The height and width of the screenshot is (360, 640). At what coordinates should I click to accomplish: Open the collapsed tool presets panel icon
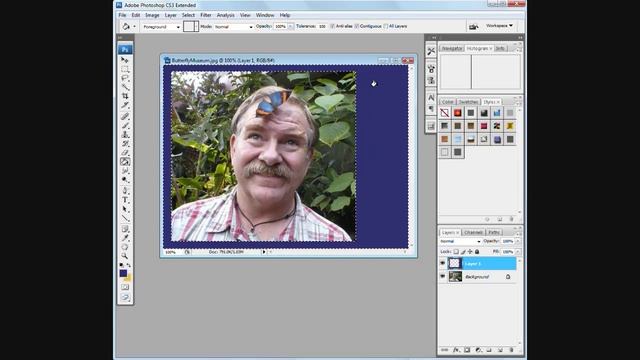tap(431, 51)
